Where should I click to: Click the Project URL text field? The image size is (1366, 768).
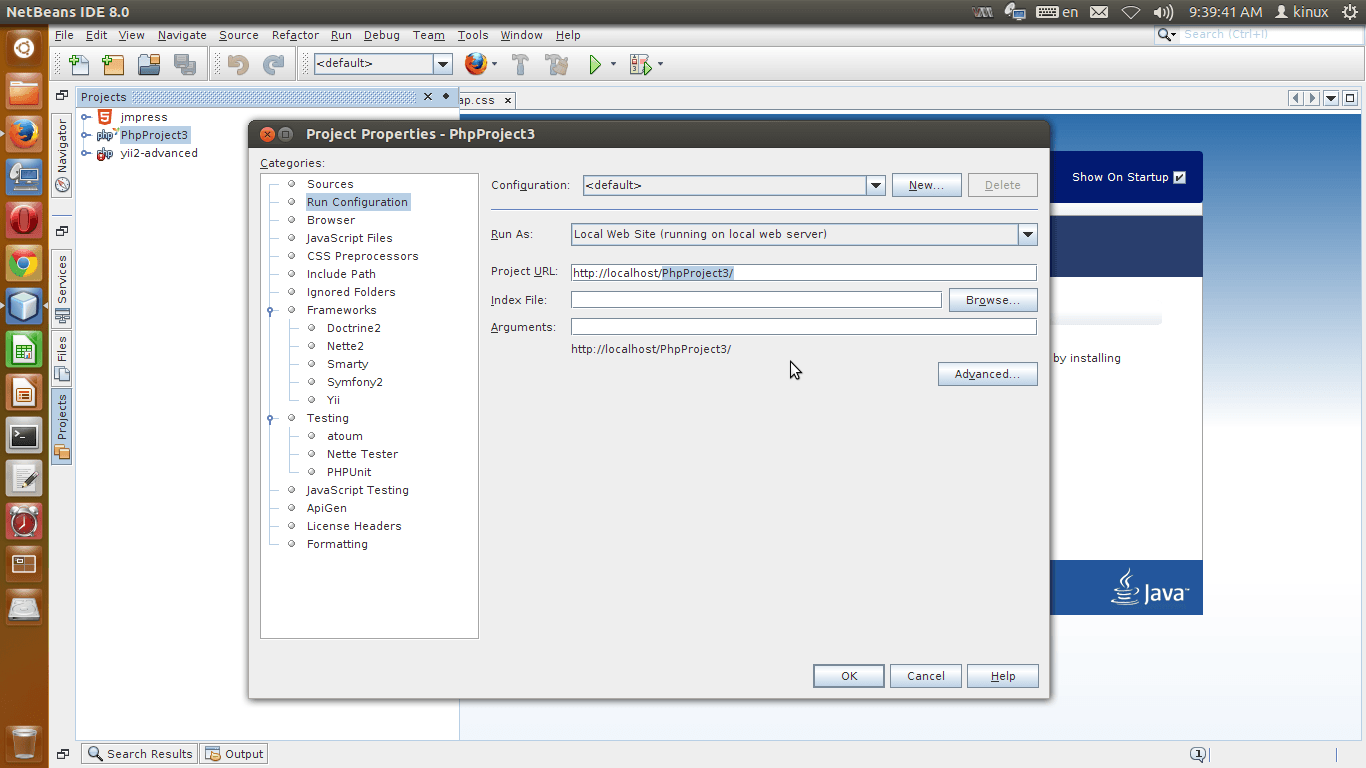click(804, 273)
